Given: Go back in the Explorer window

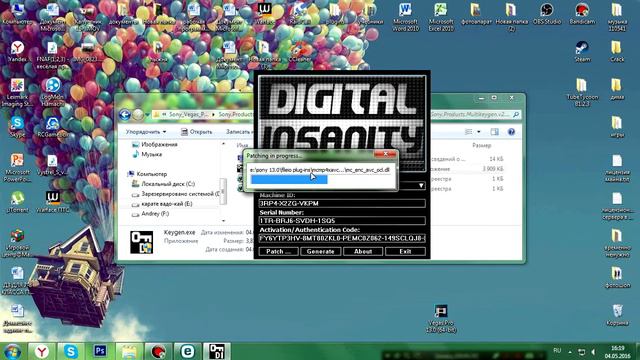Looking at the screenshot, I should (125, 115).
